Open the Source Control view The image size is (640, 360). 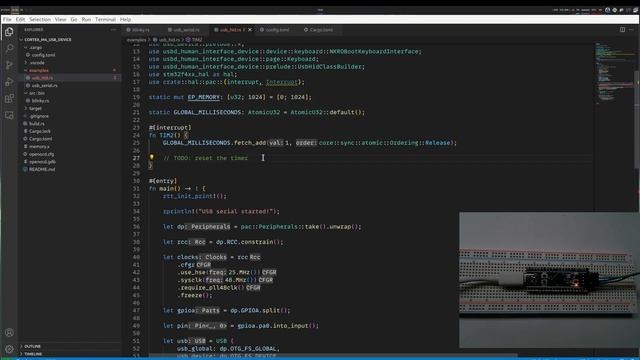9,65
